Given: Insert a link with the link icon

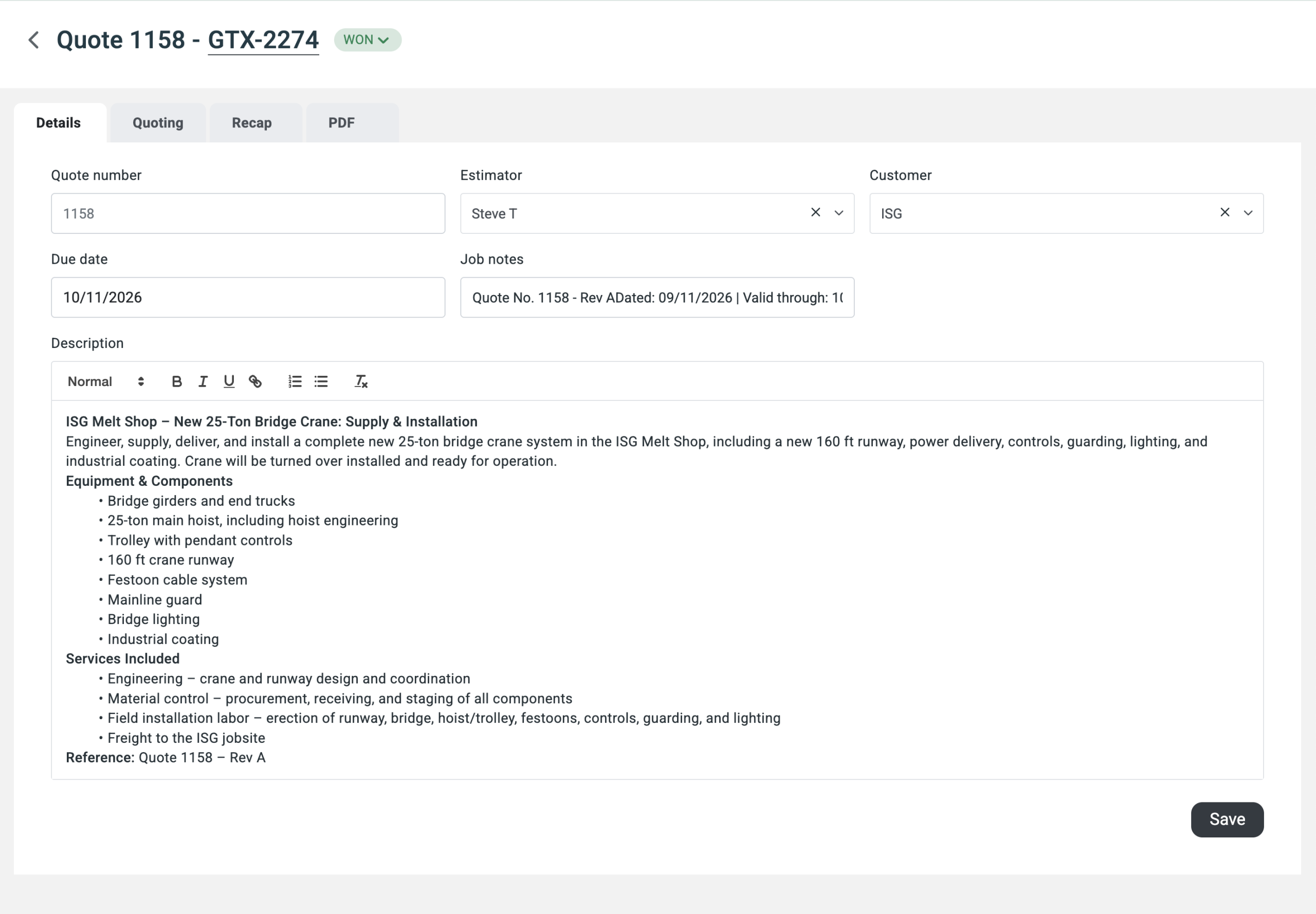Looking at the screenshot, I should click(255, 381).
